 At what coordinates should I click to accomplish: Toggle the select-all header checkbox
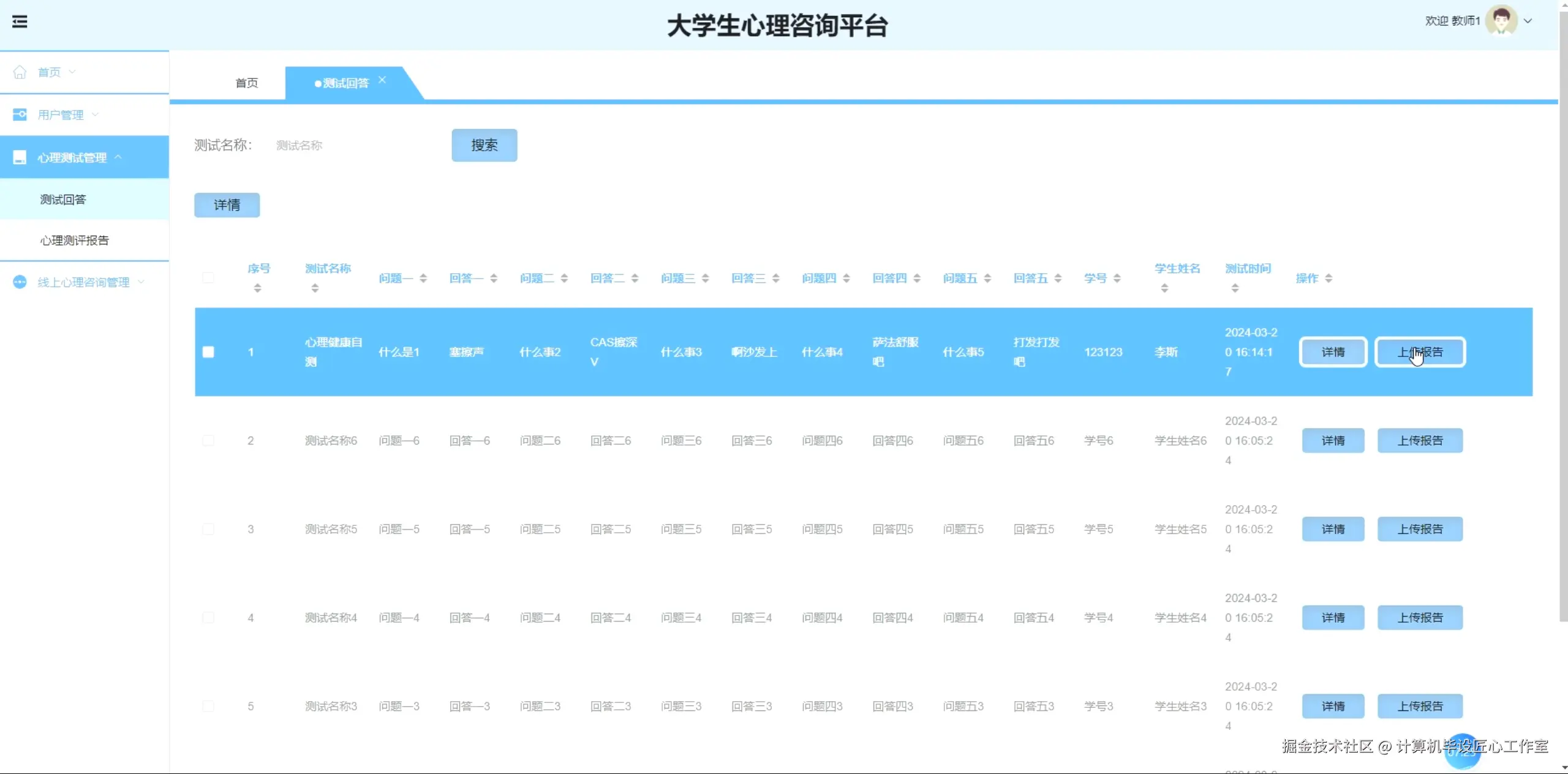[x=208, y=278]
